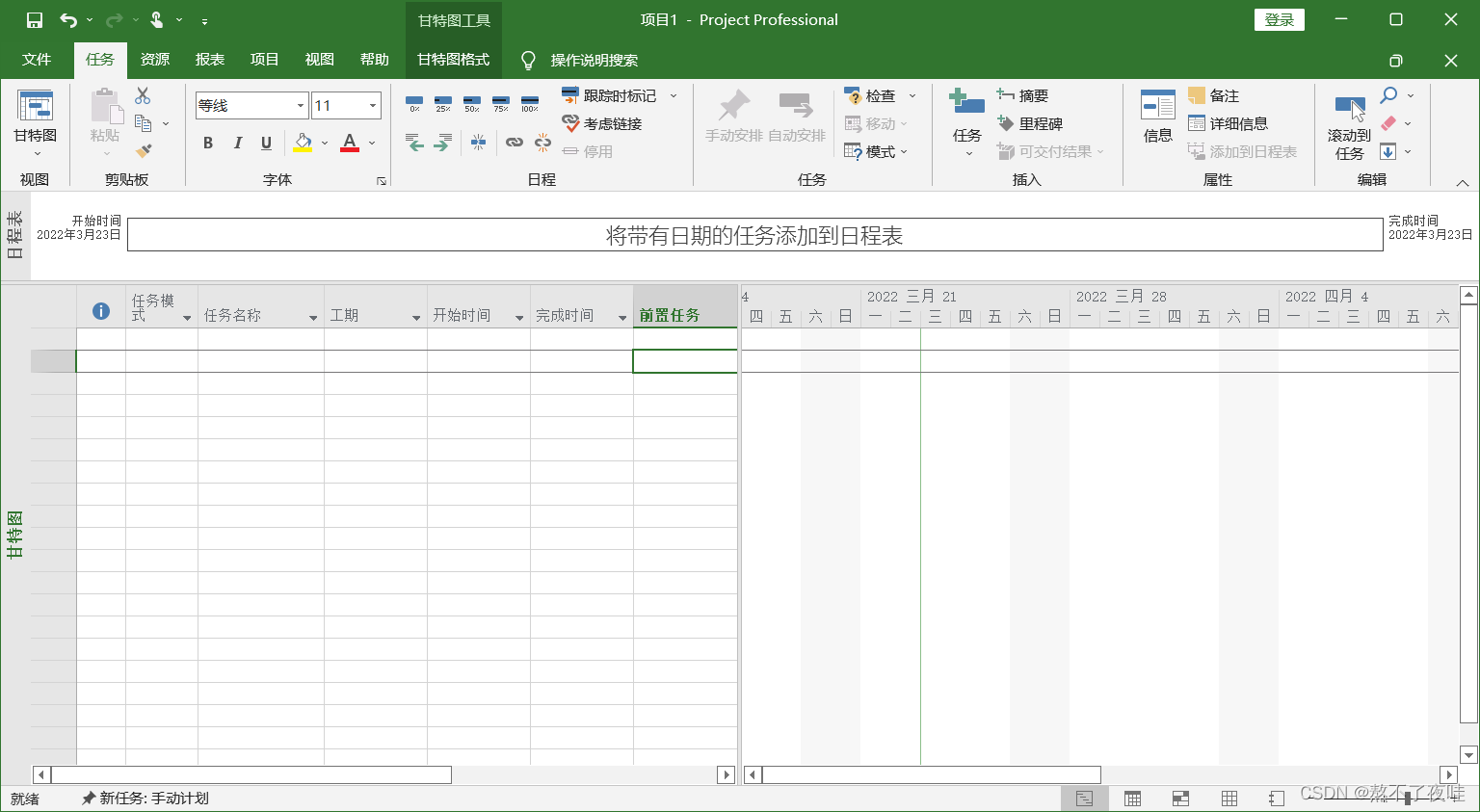Click the 帮助 ribbon tab
Viewport: 1480px width, 812px height.
[x=375, y=60]
